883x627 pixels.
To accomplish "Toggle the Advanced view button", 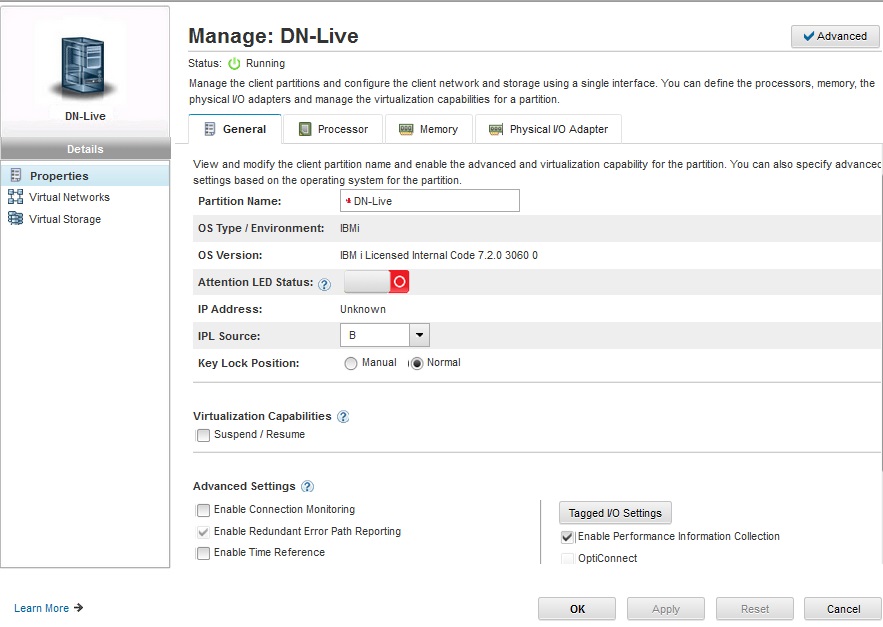I will [835, 36].
